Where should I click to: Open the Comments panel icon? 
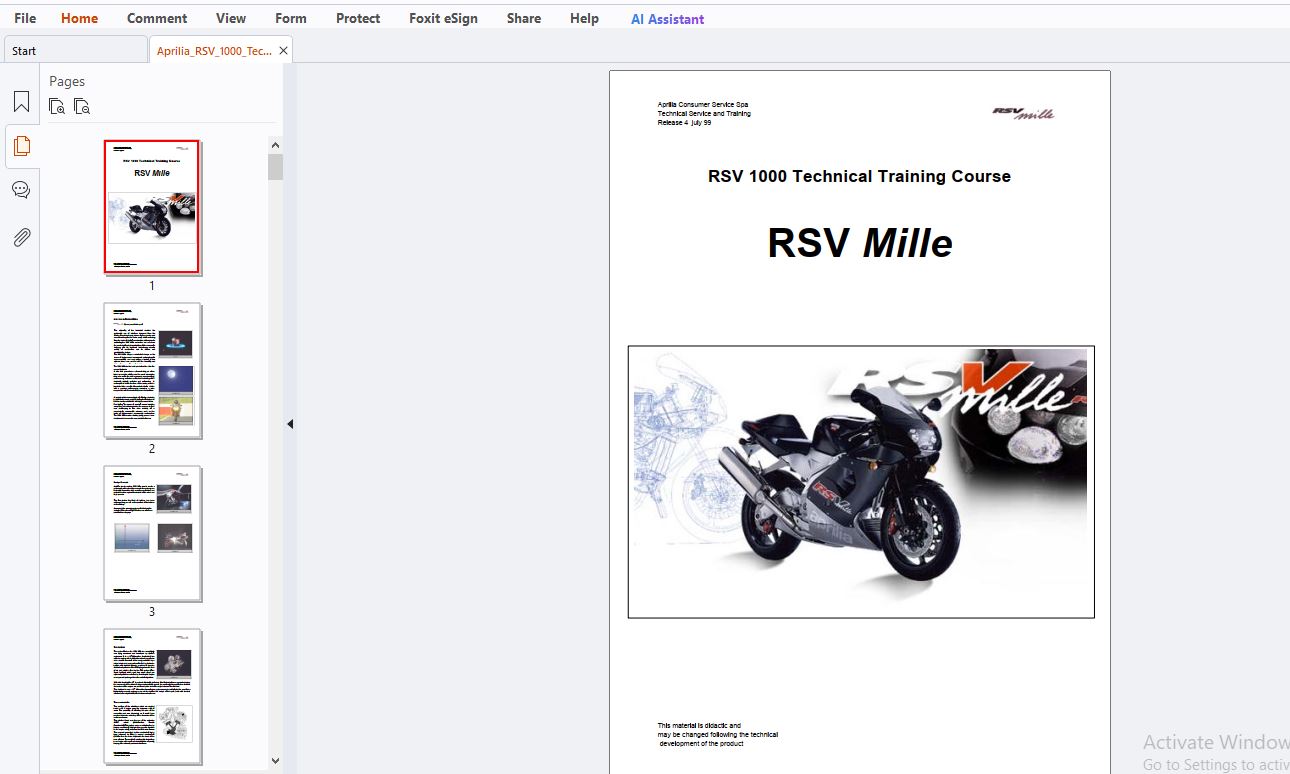coord(21,190)
